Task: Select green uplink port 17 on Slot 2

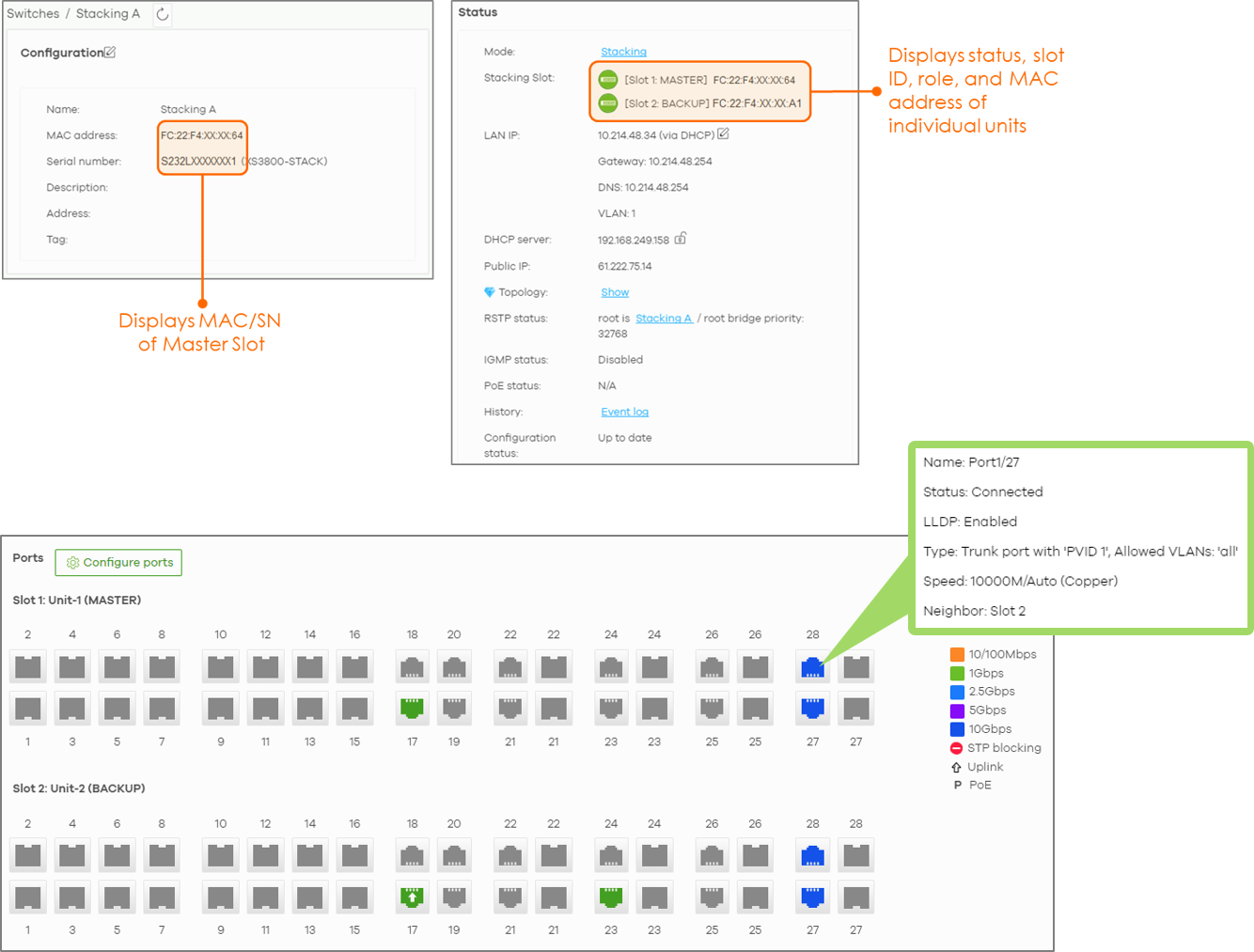Action: pyautogui.click(x=412, y=897)
